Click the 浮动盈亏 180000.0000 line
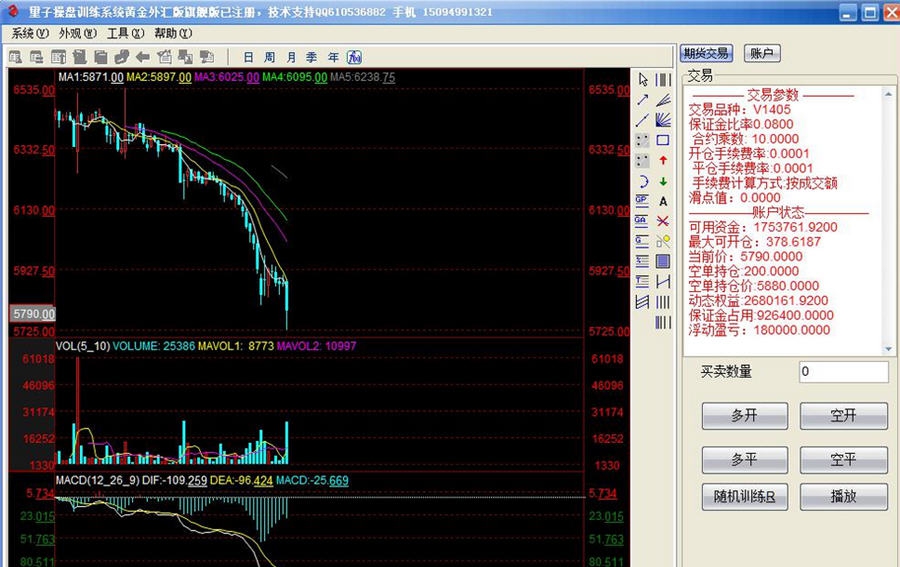 [x=759, y=330]
